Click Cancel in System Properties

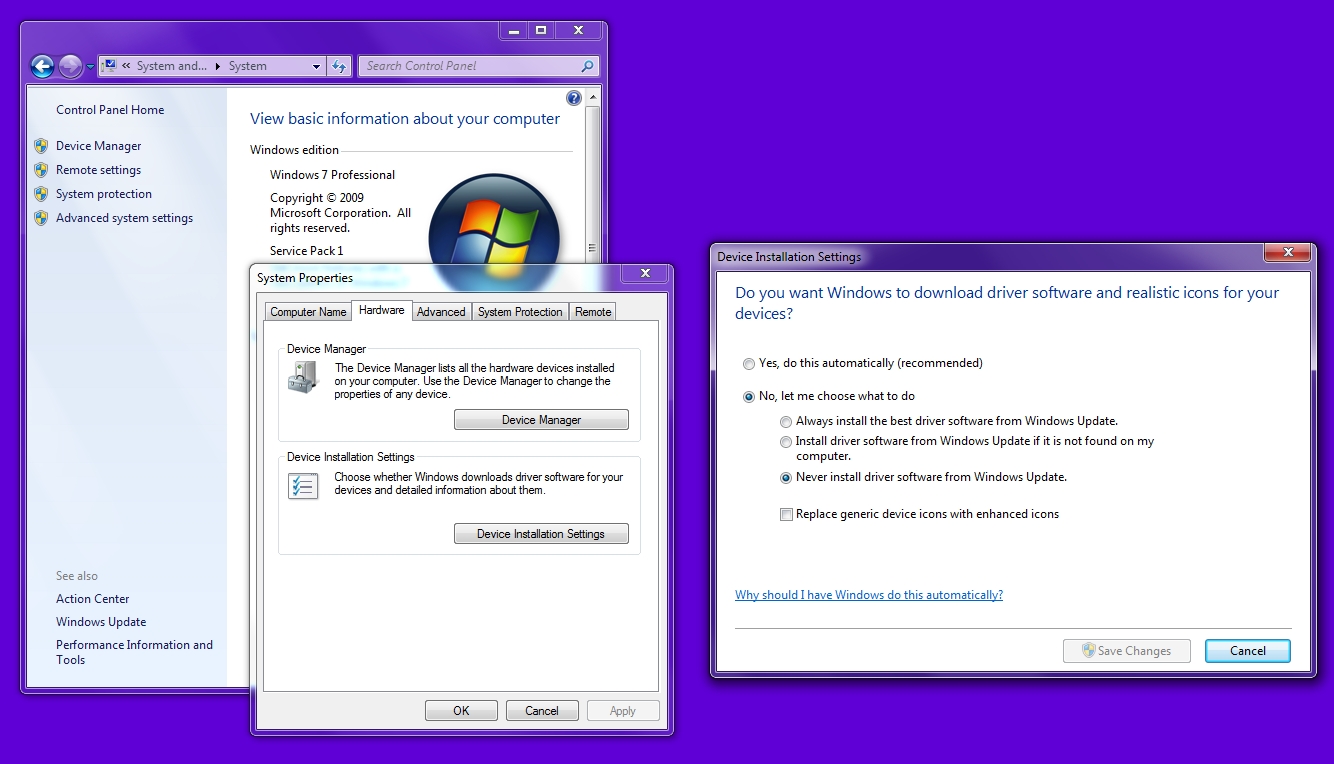542,711
